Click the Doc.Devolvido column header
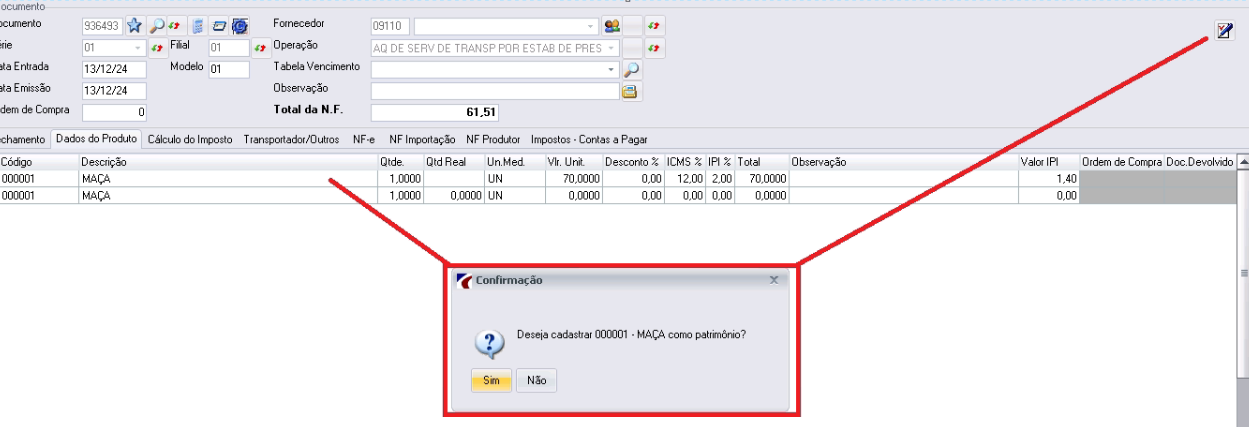The height and width of the screenshot is (427, 1249). (x=1200, y=161)
